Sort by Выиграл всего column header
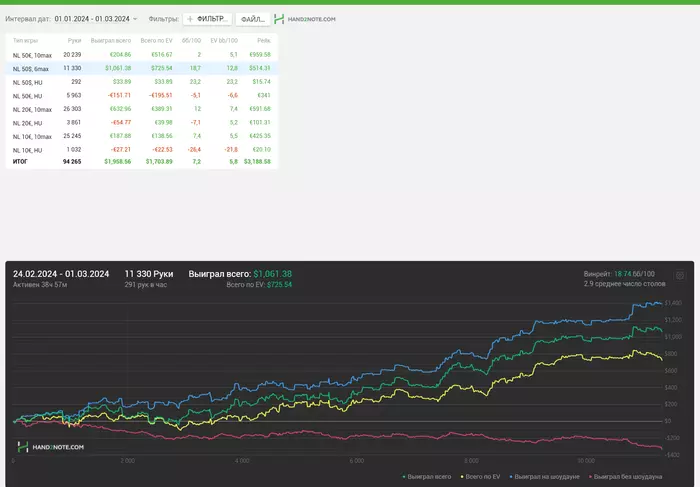The image size is (700, 487). click(111, 41)
